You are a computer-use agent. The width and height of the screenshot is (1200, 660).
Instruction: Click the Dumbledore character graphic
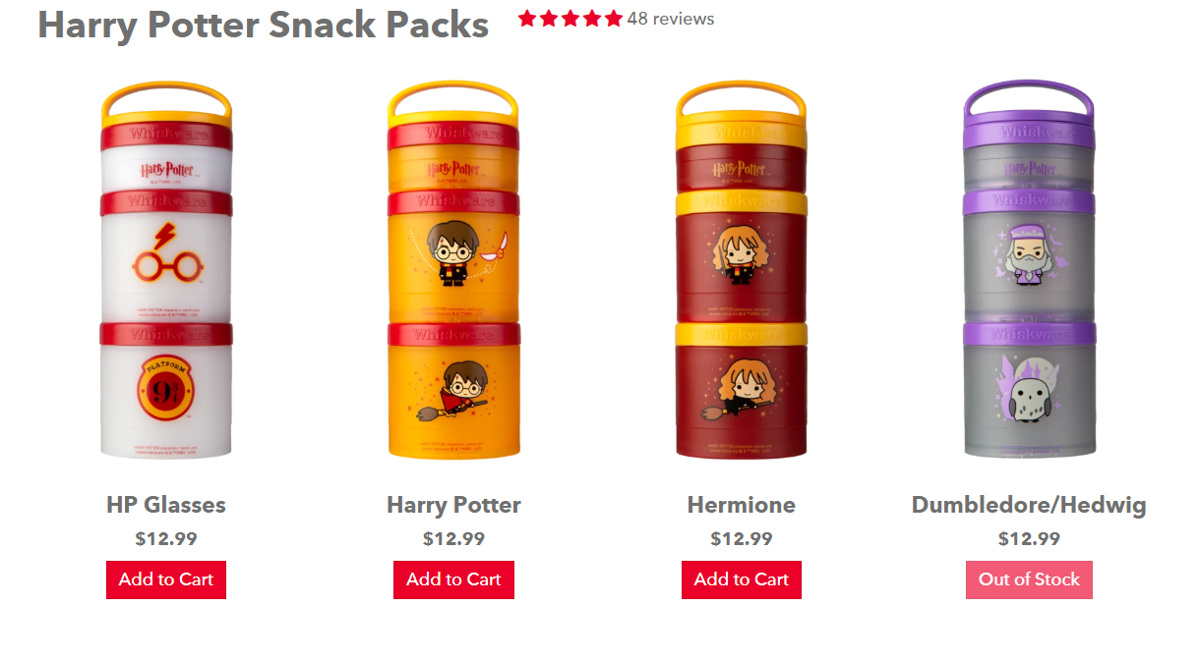1030,256
